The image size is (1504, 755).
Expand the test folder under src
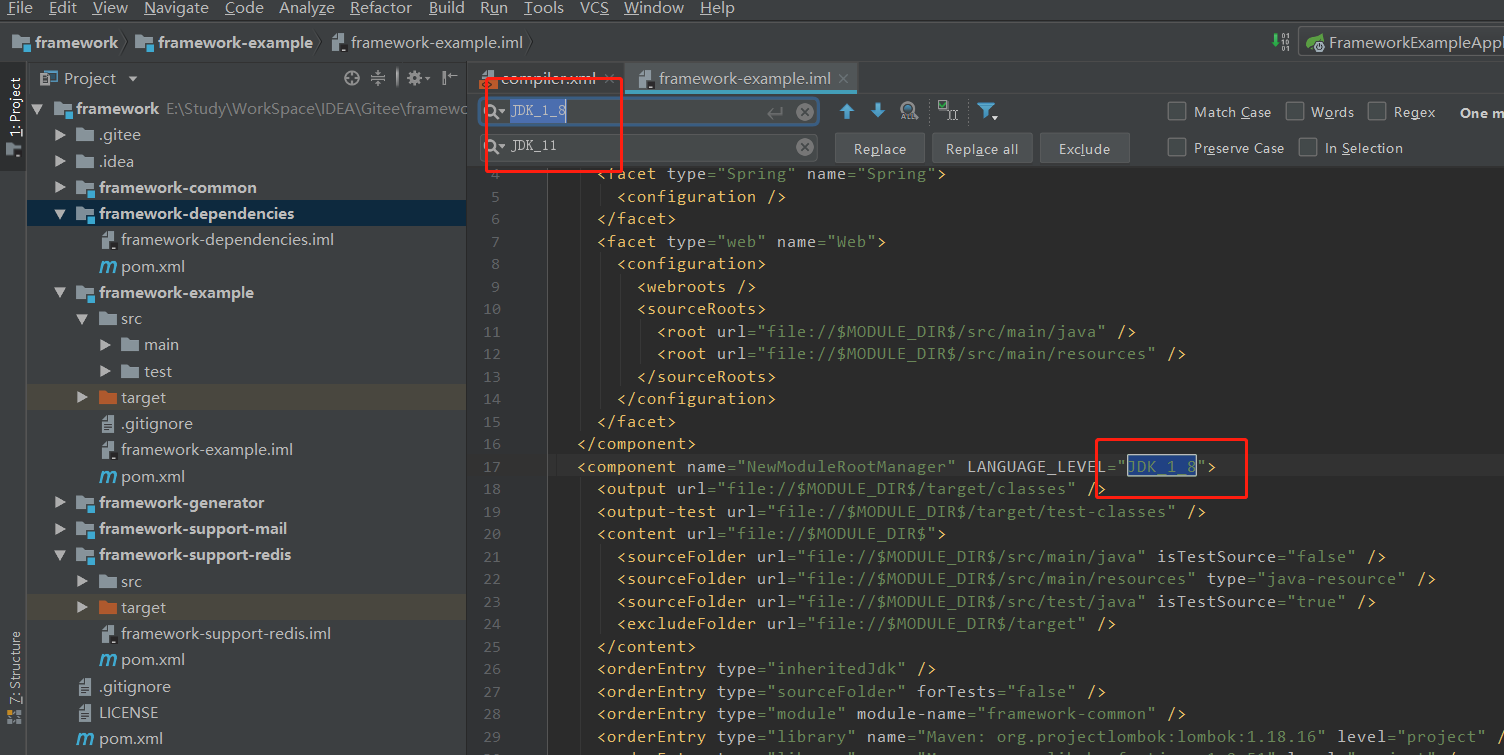click(106, 371)
